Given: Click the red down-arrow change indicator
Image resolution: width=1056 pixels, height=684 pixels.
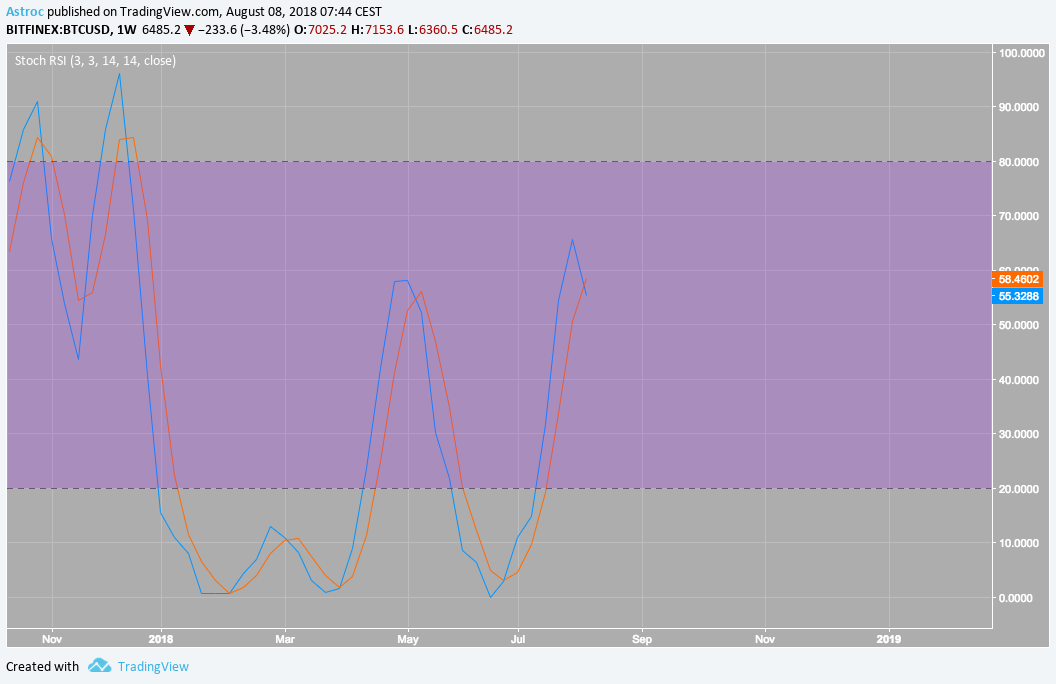Looking at the screenshot, I should [x=189, y=30].
